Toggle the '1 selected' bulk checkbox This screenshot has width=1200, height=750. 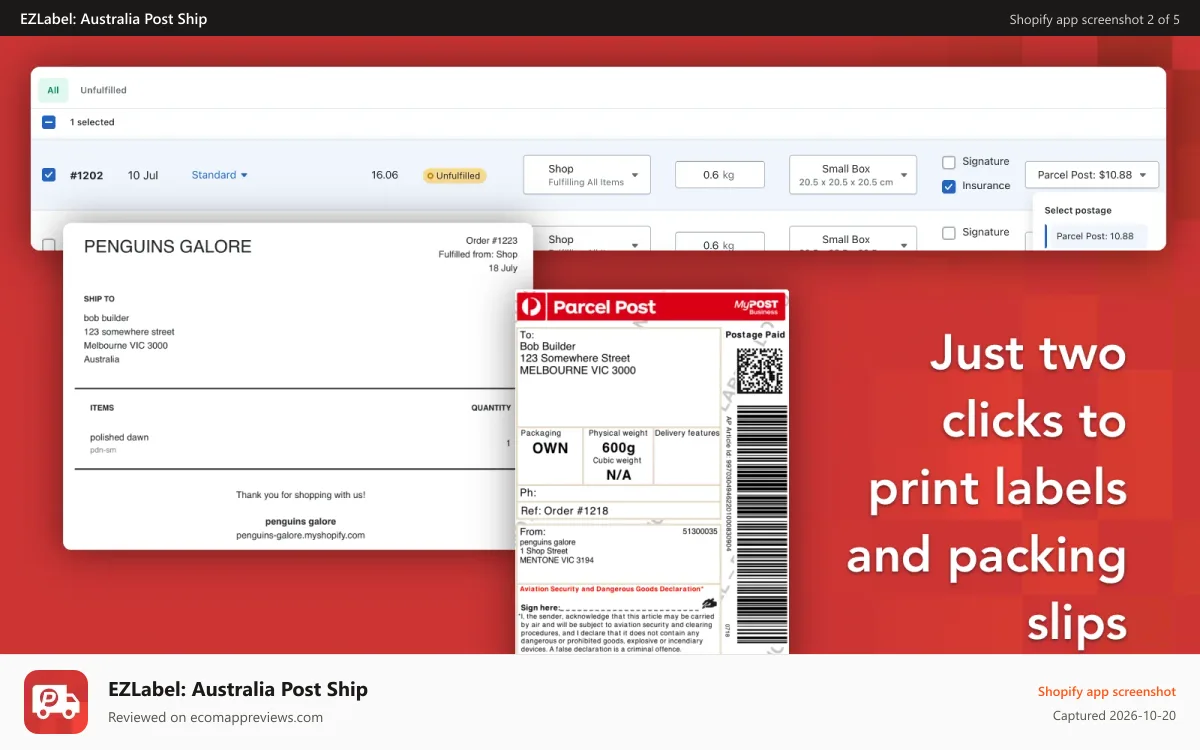(48, 122)
